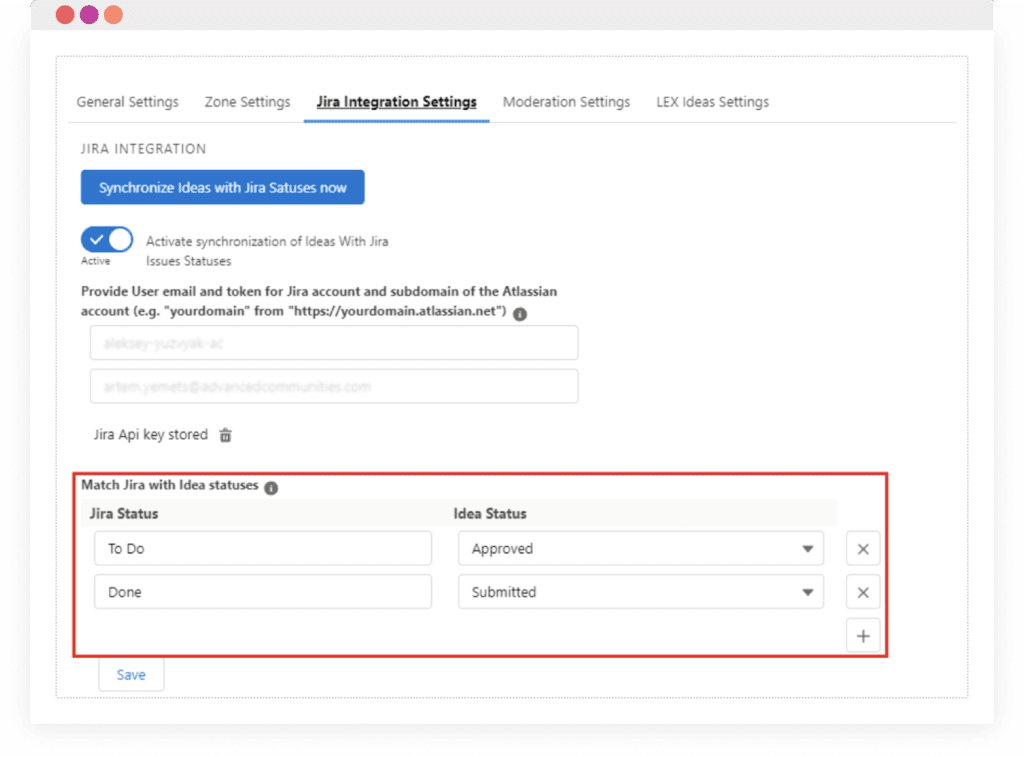
Task: Edit the Done Jira status field
Action: 263,592
